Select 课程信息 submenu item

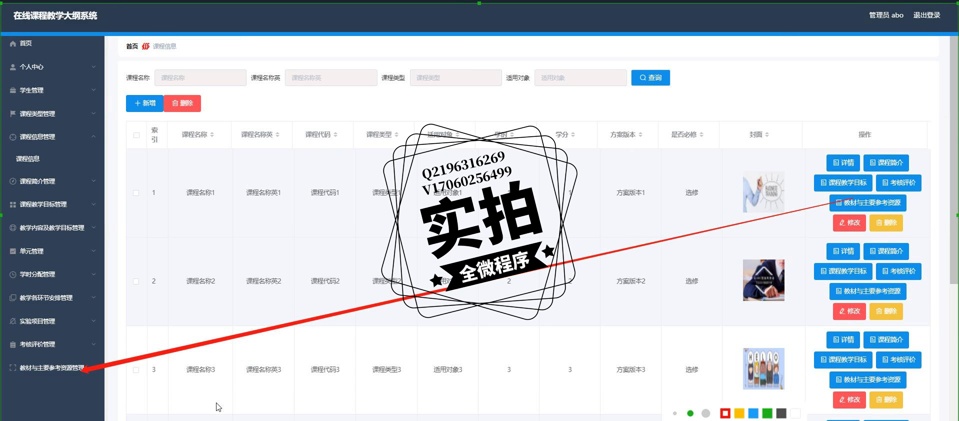(x=28, y=159)
